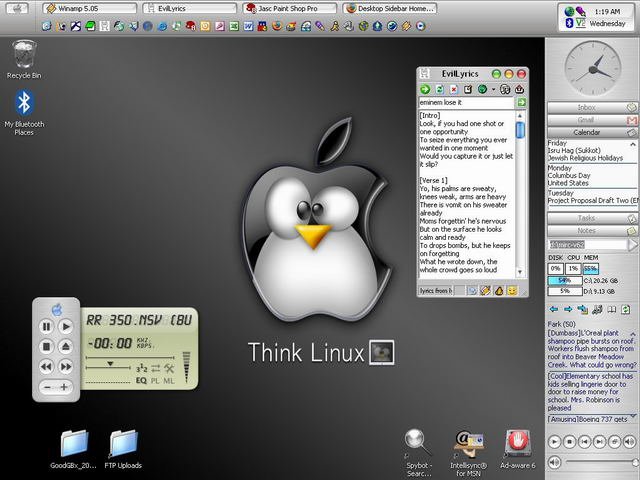Click the pencil icon in EvilLyrics status bar
The height and width of the screenshot is (480, 640).
coord(485,291)
